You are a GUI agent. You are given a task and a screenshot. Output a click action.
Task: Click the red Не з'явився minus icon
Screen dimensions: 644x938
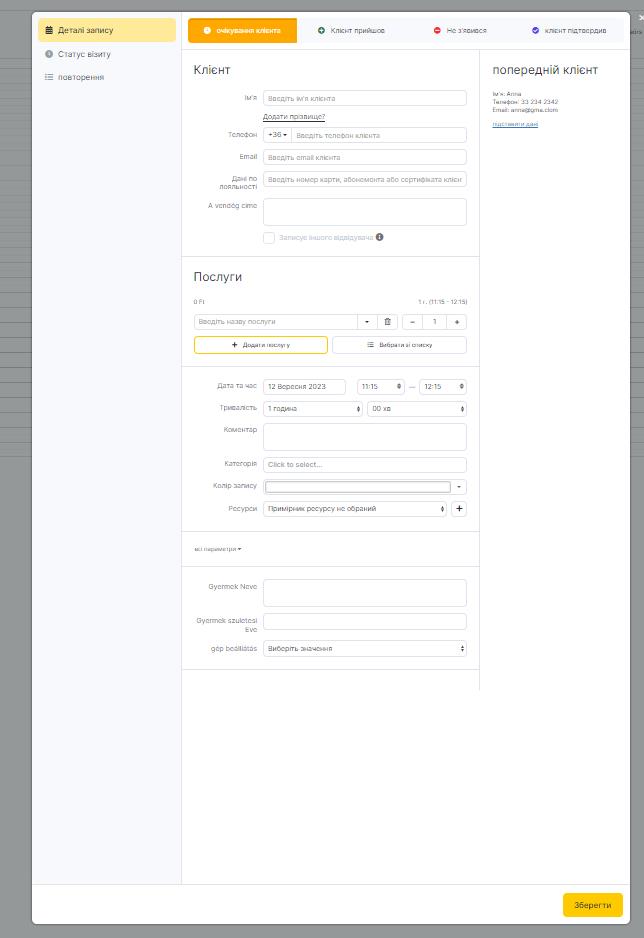click(437, 31)
